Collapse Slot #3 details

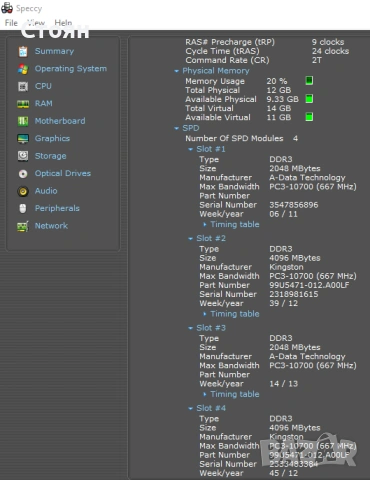tap(190, 328)
